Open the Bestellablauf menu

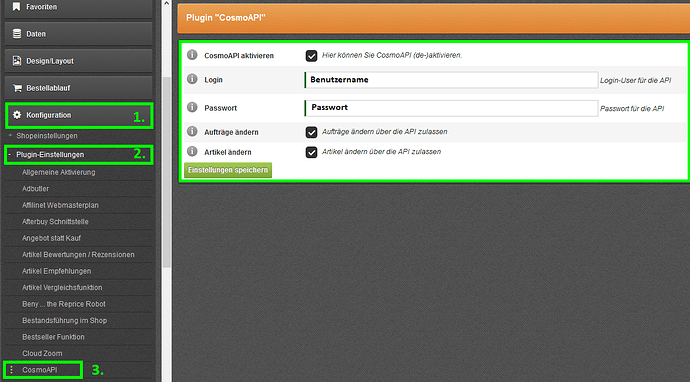78,88
